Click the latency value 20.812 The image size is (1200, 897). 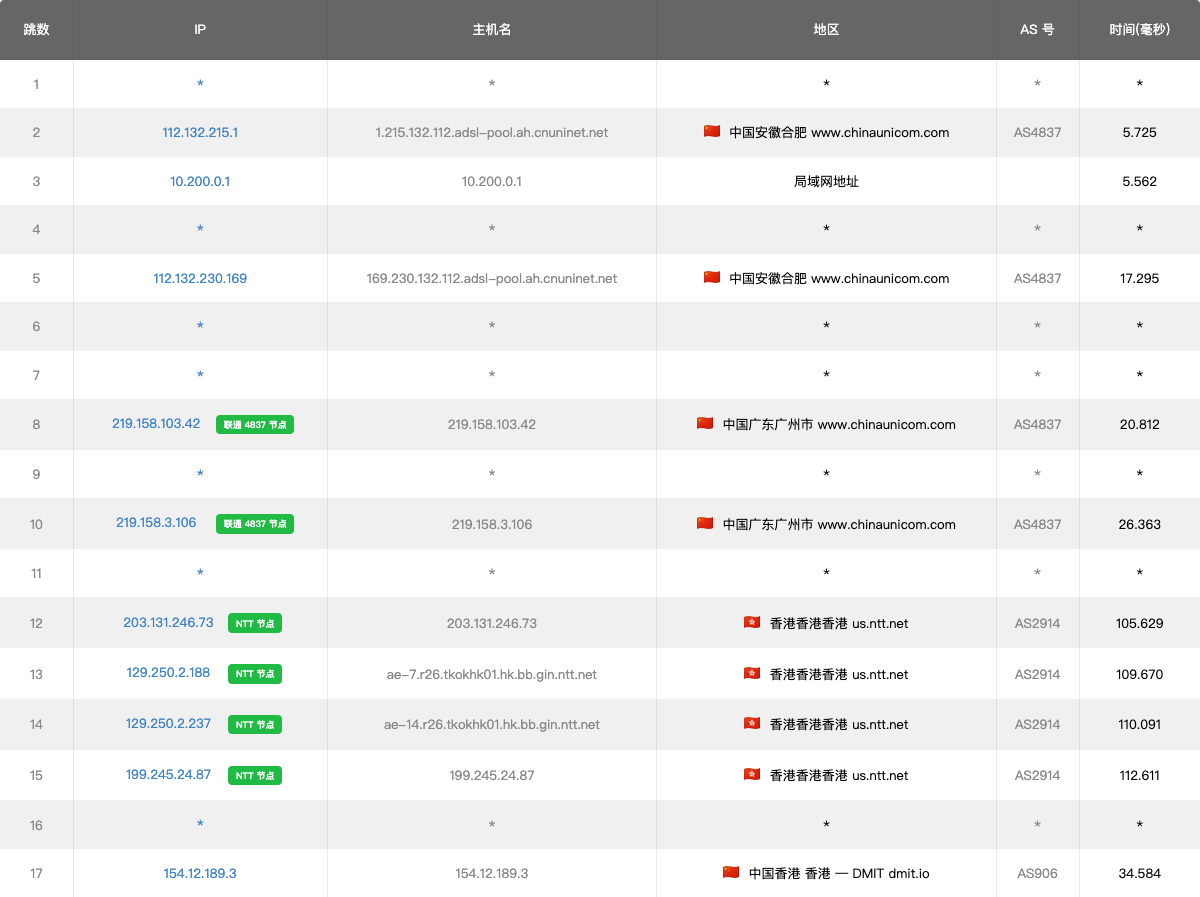pyautogui.click(x=1140, y=424)
